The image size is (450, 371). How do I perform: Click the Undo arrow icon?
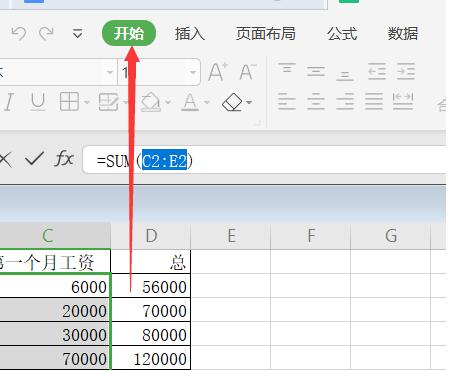(x=19, y=34)
